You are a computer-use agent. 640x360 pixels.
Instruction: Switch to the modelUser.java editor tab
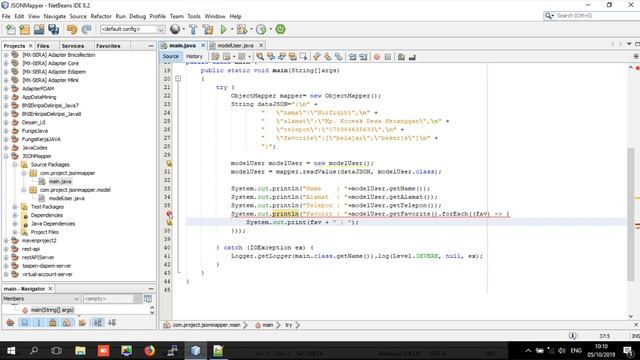(x=236, y=45)
